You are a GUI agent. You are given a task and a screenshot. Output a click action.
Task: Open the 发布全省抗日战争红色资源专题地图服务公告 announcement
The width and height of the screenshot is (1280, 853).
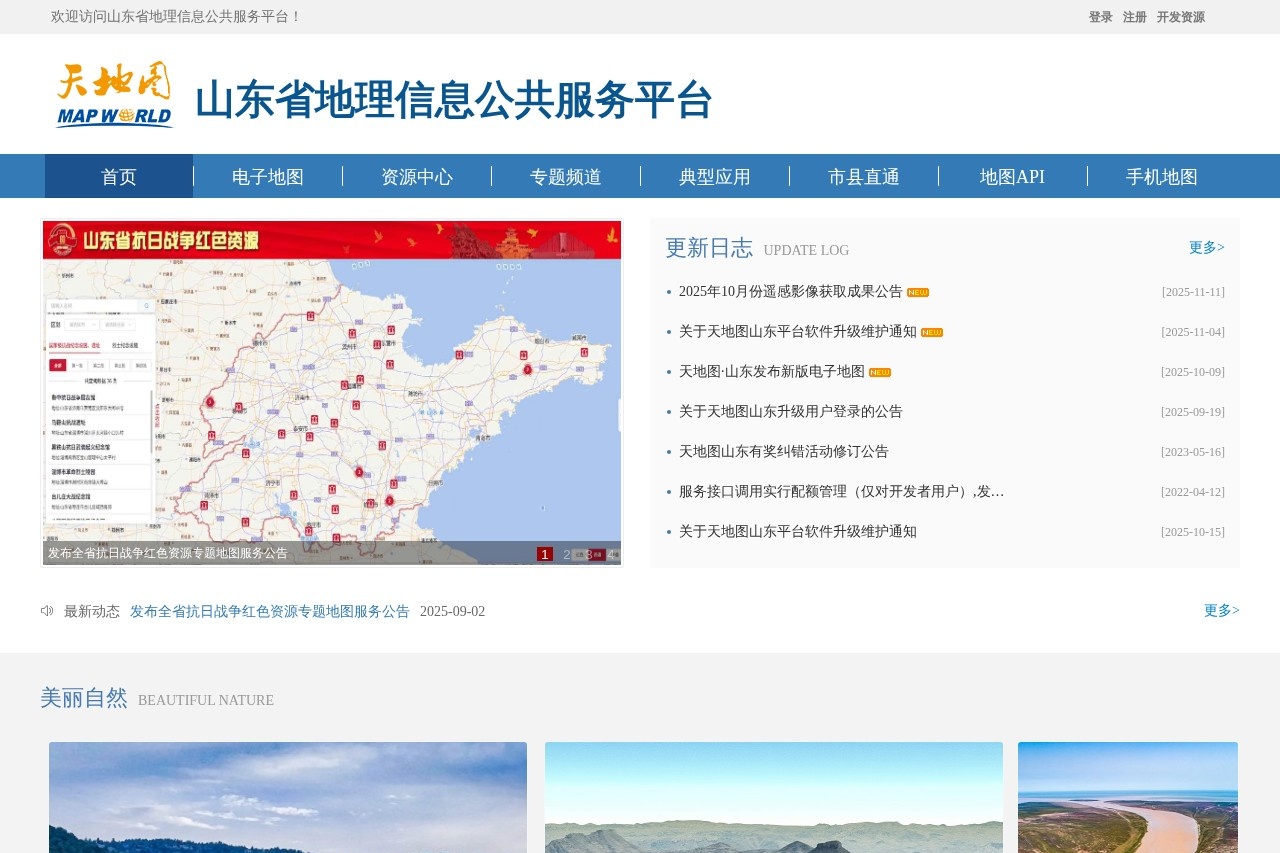268,611
